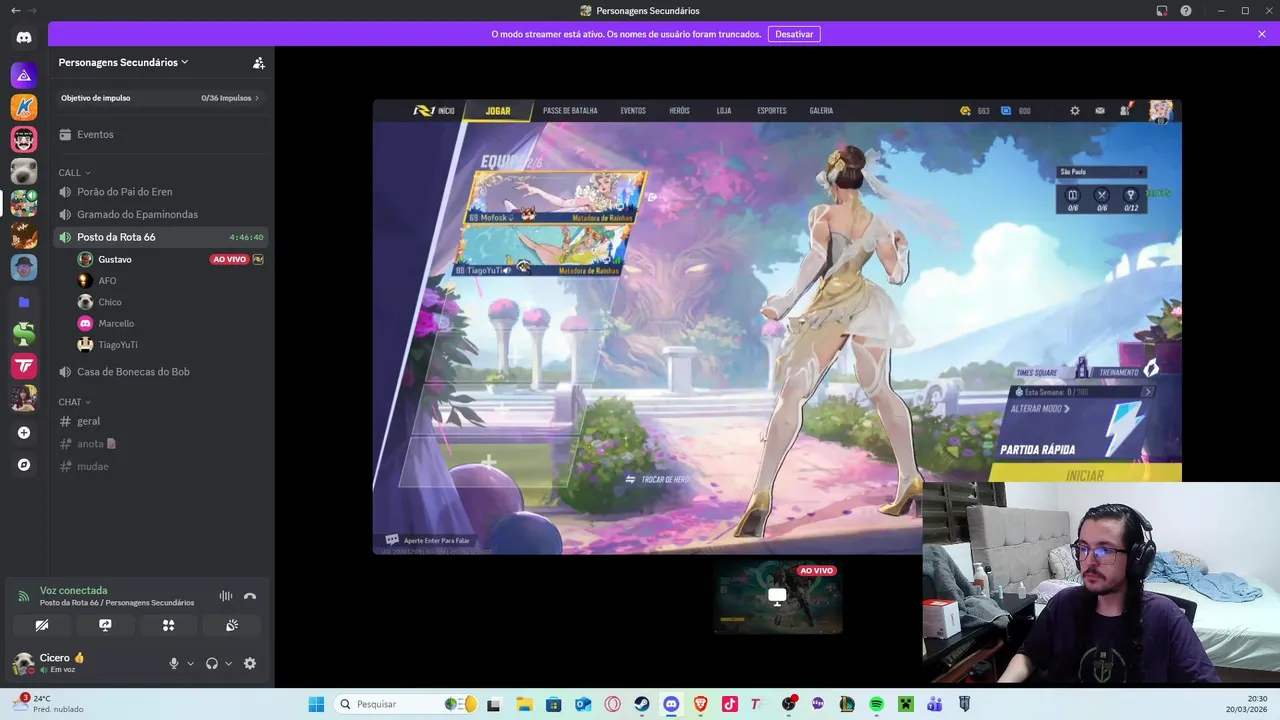Image resolution: width=1280 pixels, height=720 pixels.
Task: Open Windows Start menu
Action: click(x=316, y=704)
